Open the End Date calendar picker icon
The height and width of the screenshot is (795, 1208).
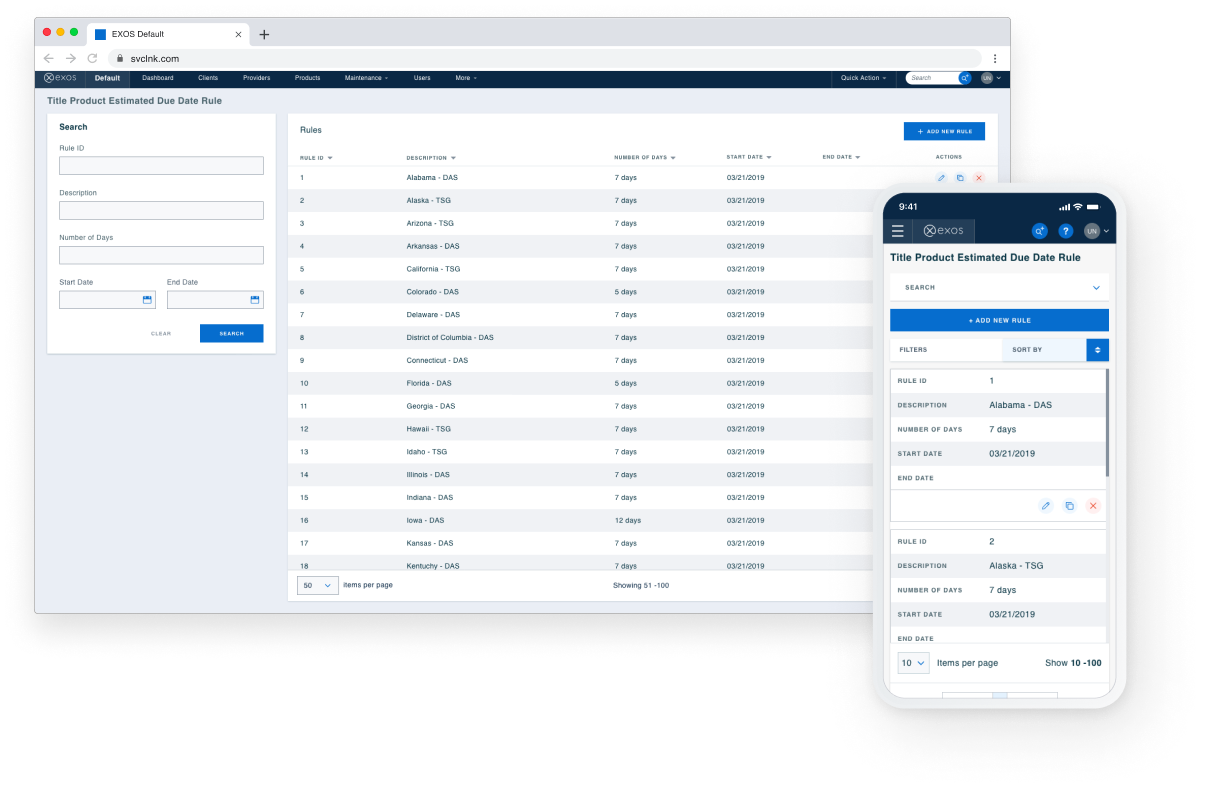(255, 300)
